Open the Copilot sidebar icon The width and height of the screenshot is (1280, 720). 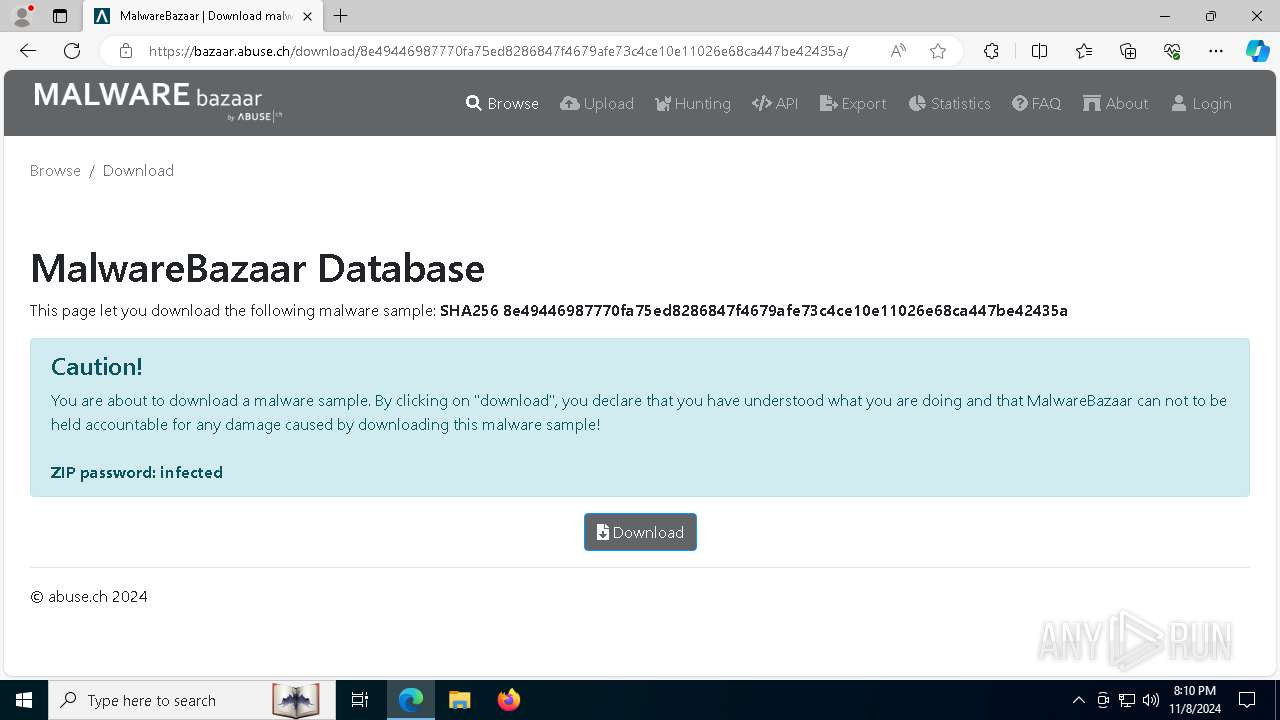(1257, 51)
